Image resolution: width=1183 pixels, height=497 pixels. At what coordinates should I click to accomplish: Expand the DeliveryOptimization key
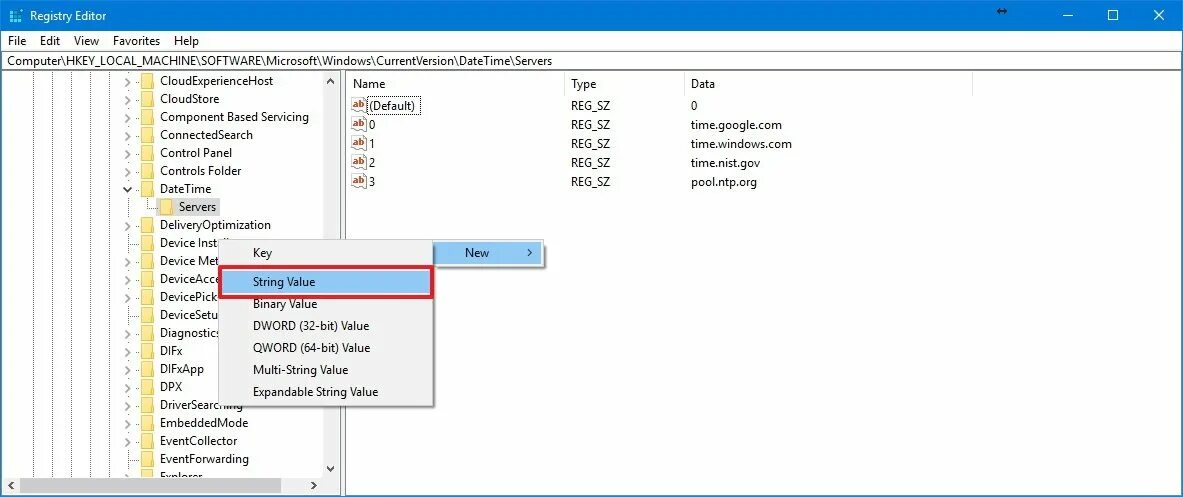[x=128, y=225]
